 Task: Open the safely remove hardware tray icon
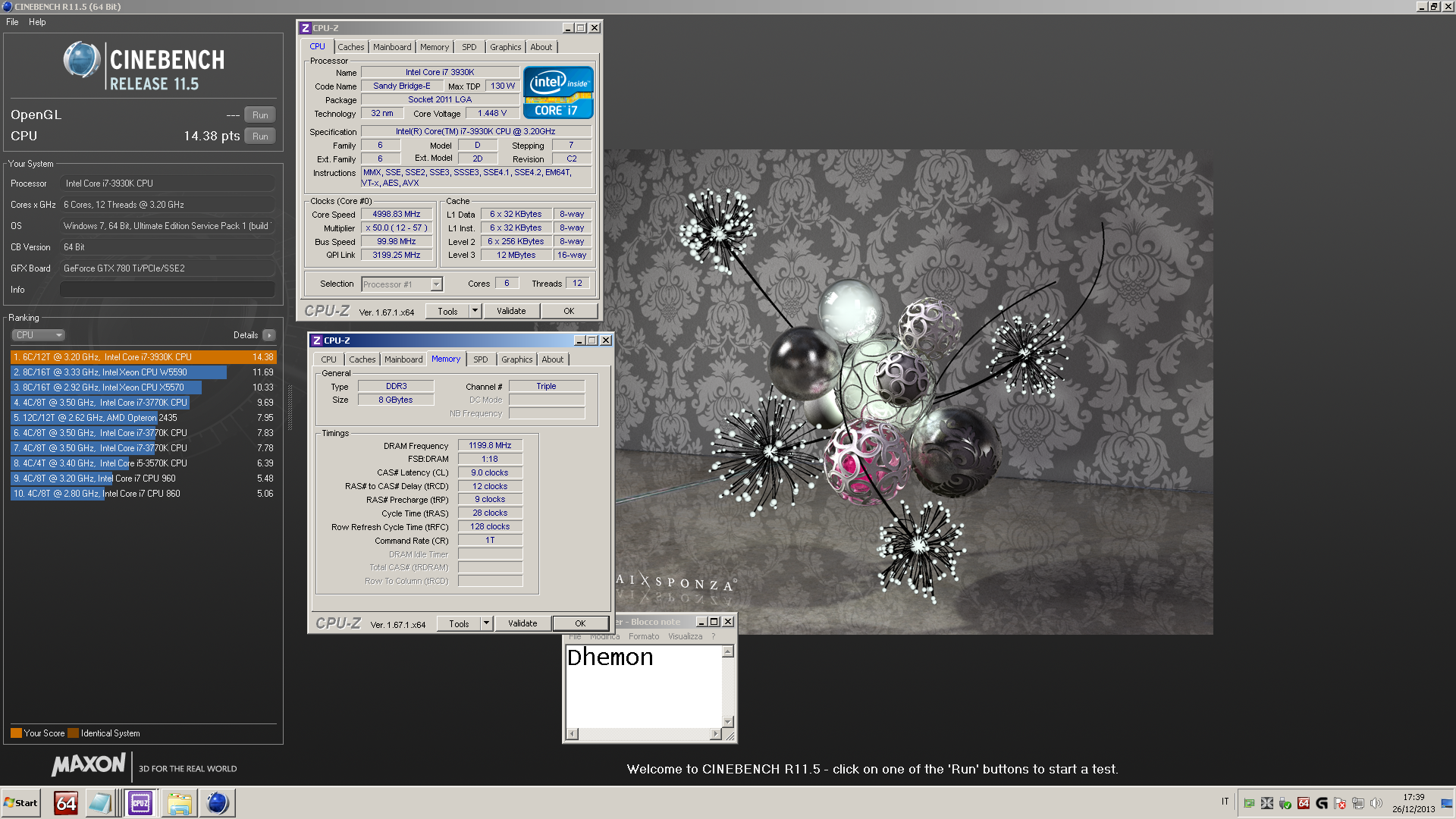coord(1285,803)
